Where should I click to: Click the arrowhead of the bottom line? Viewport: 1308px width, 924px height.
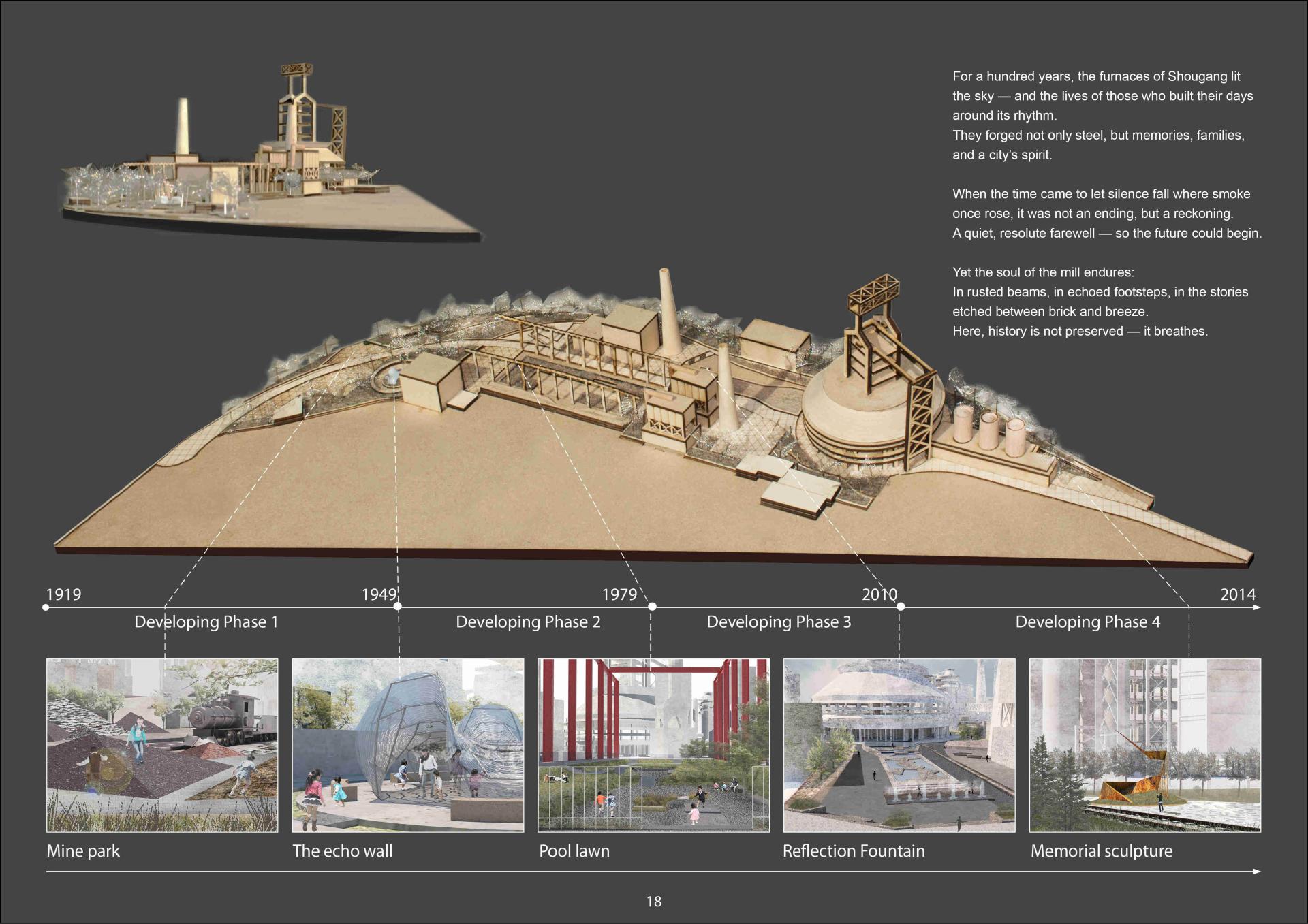[1257, 871]
